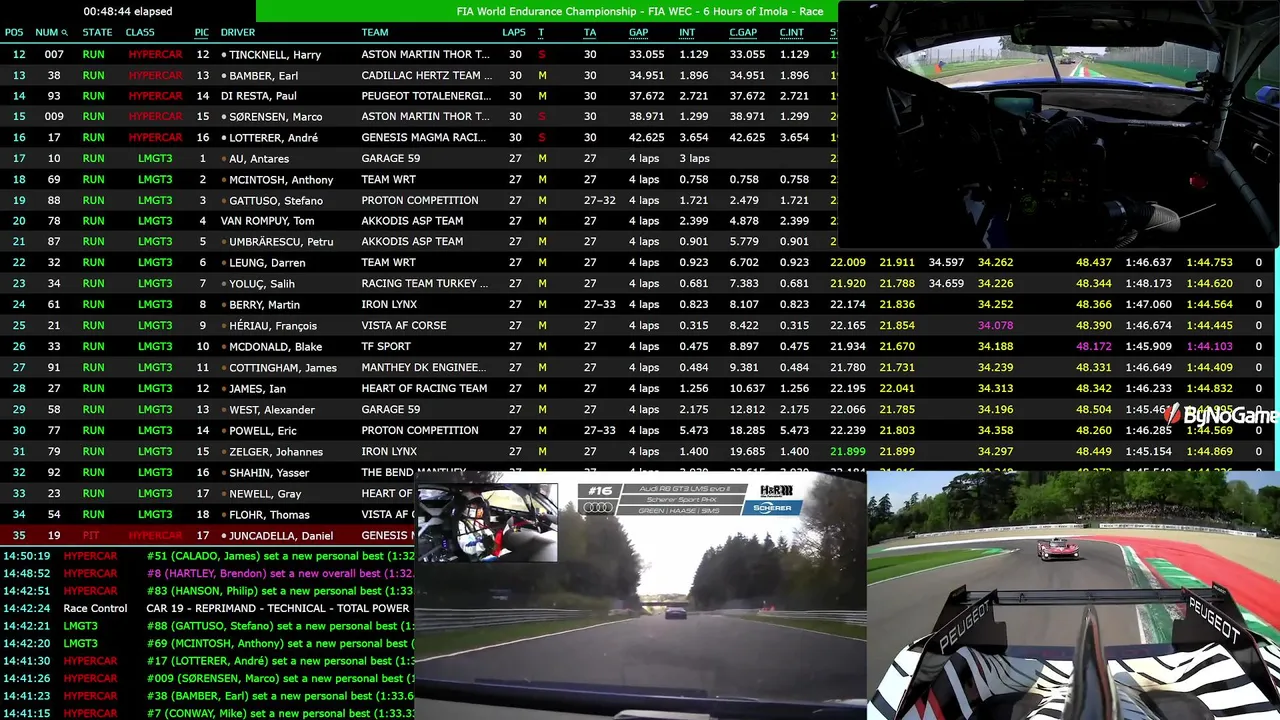Click team VISTA AF CORSE in HÉRIAU row

404,325
